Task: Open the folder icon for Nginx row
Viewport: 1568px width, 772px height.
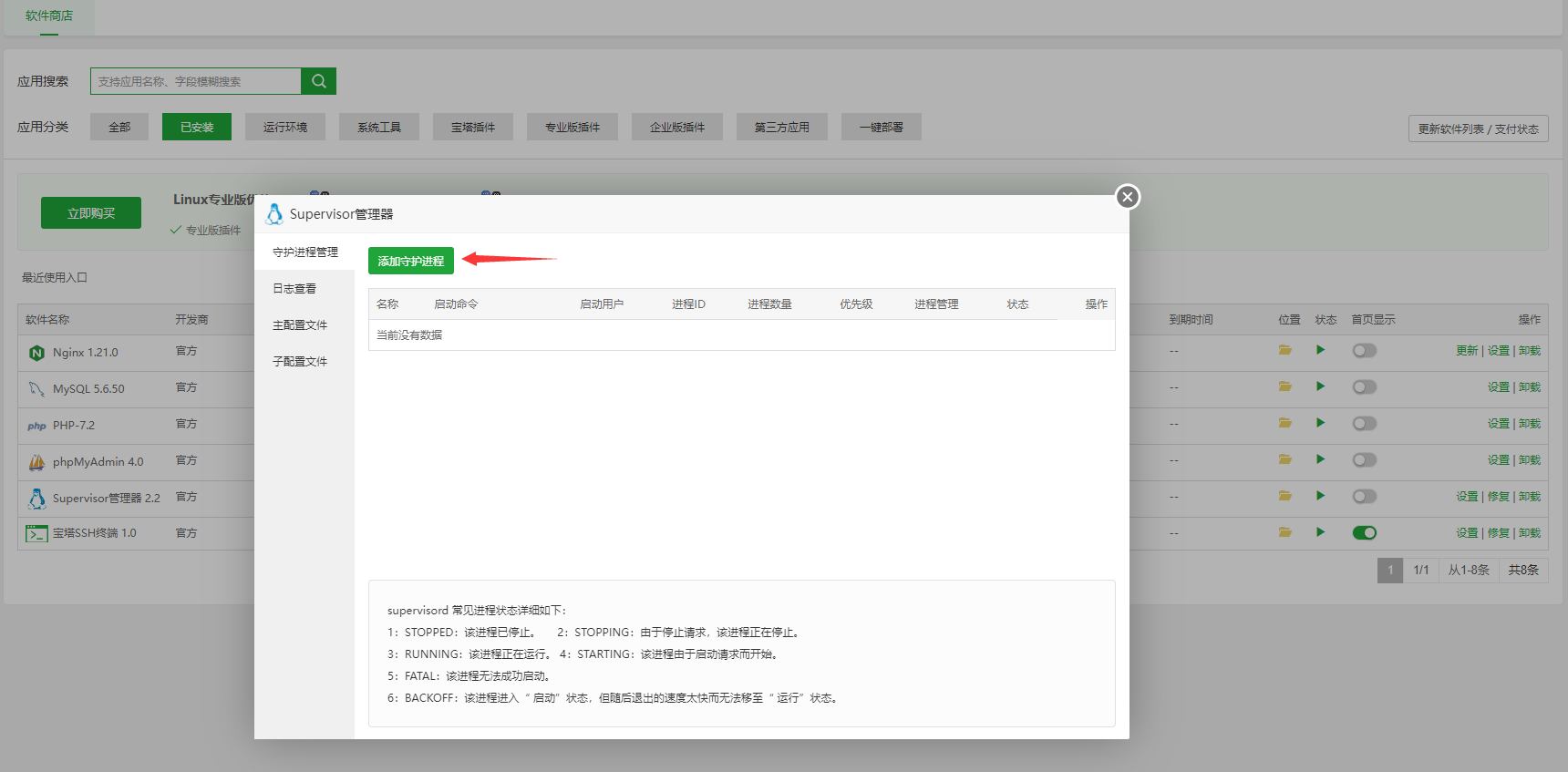Action: click(x=1284, y=350)
